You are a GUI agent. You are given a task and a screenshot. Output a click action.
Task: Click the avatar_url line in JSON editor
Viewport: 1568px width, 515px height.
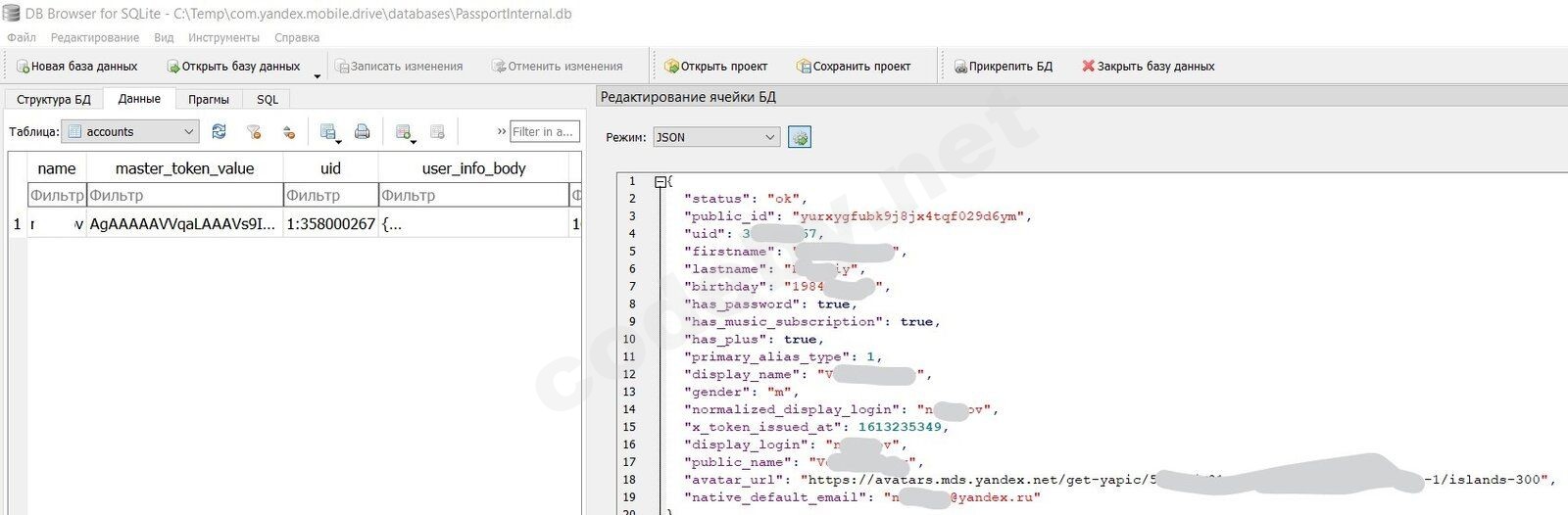[1120, 480]
